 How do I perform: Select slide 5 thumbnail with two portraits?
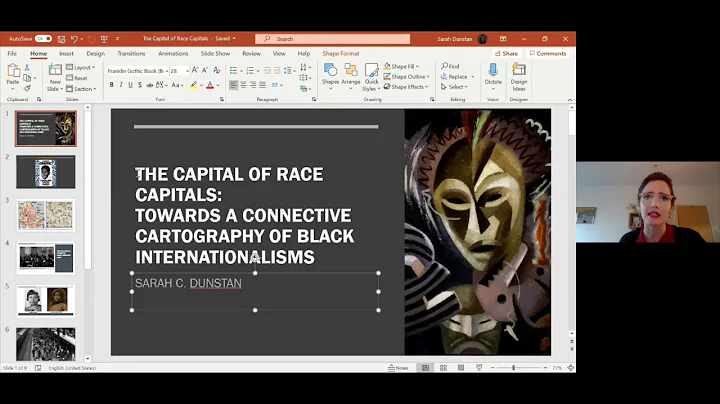click(45, 301)
